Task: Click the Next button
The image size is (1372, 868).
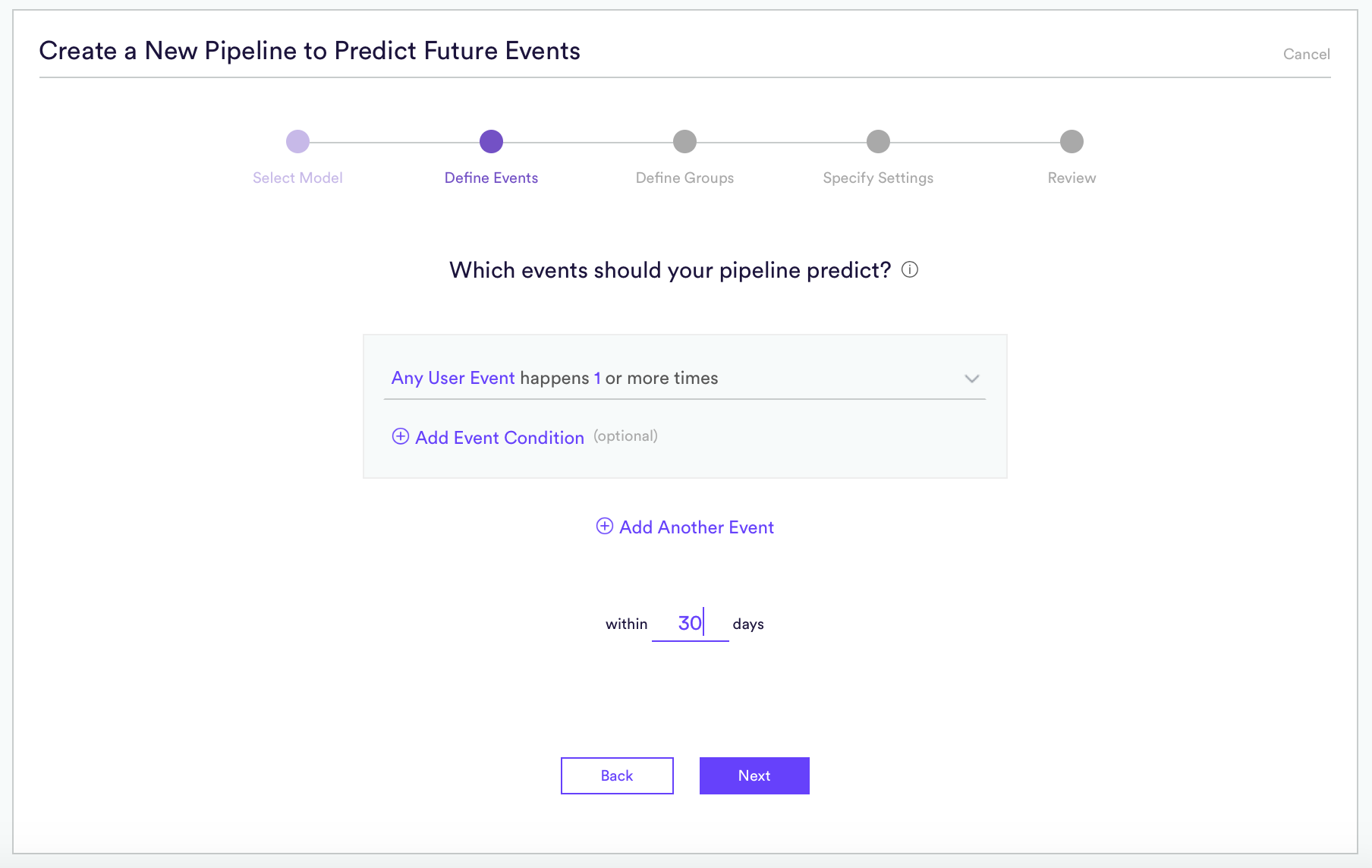Action: 754,775
